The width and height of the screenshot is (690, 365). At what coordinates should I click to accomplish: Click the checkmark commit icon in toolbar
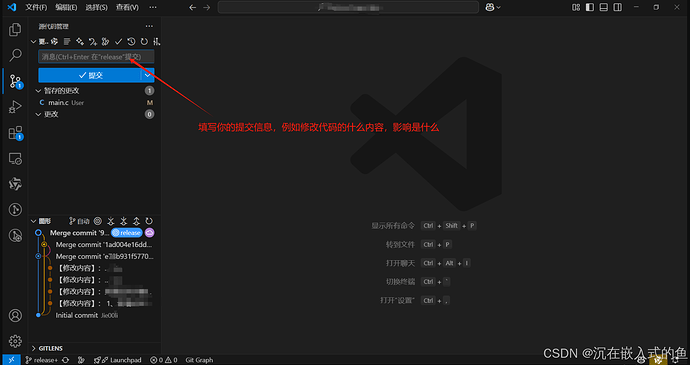[118, 42]
